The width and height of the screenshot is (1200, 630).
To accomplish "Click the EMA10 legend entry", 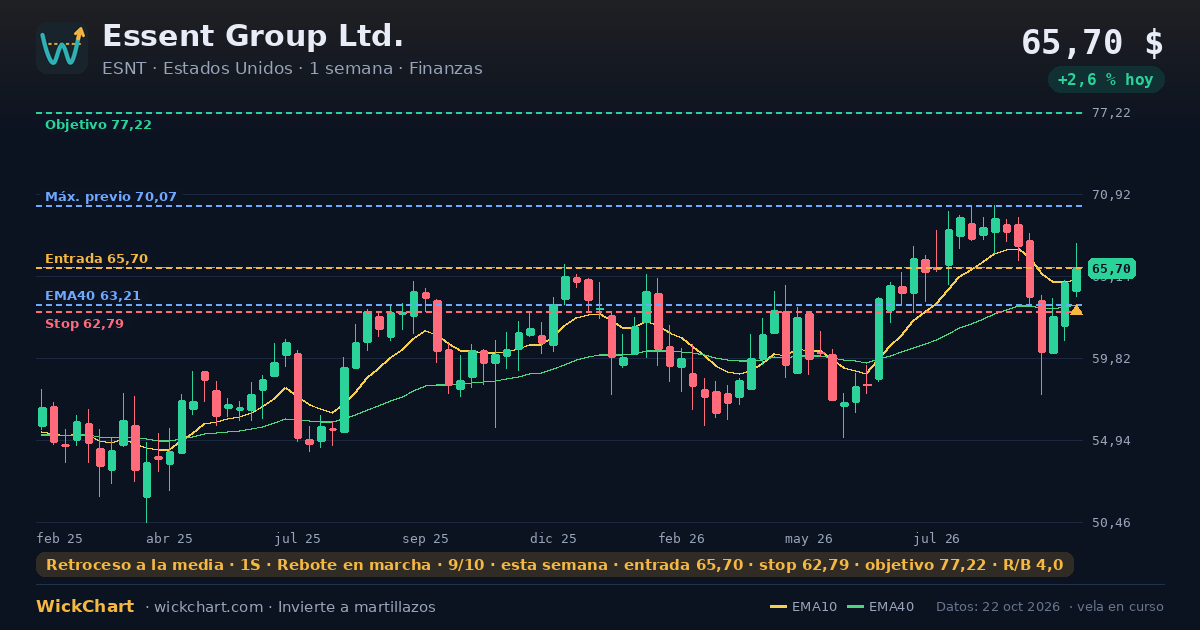I will click(802, 607).
